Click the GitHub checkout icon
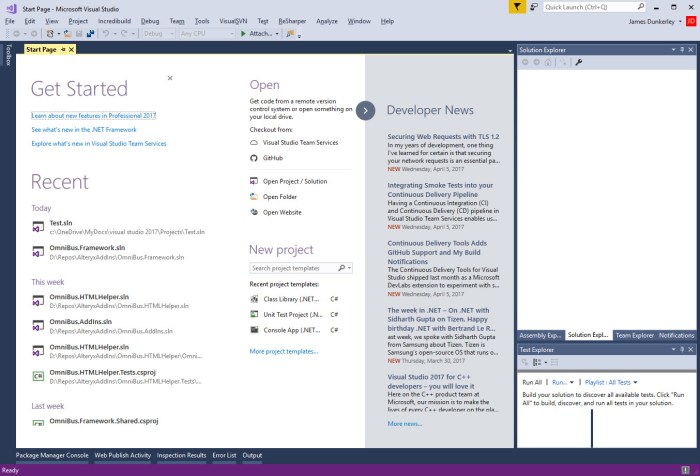This screenshot has width=700, height=476. point(254,158)
